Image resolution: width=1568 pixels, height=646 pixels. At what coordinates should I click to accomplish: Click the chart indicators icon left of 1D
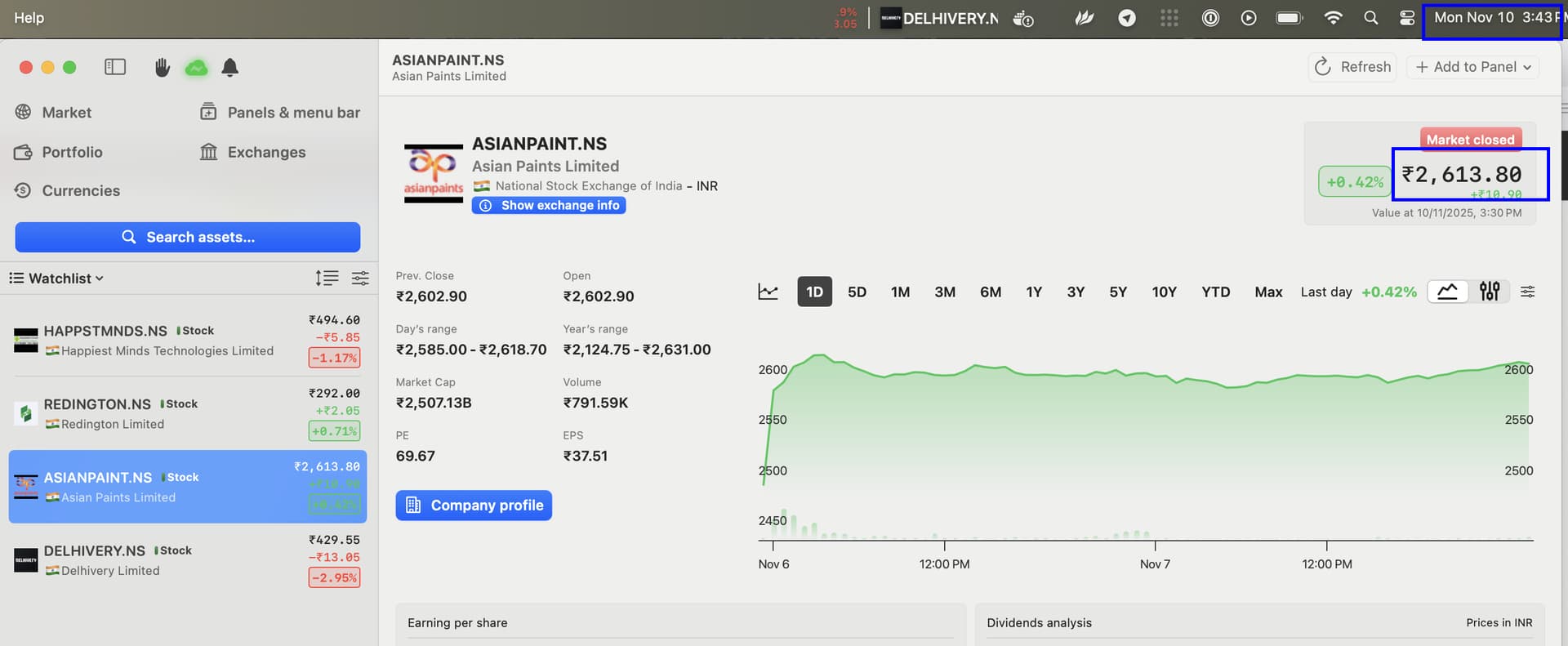pyautogui.click(x=768, y=292)
